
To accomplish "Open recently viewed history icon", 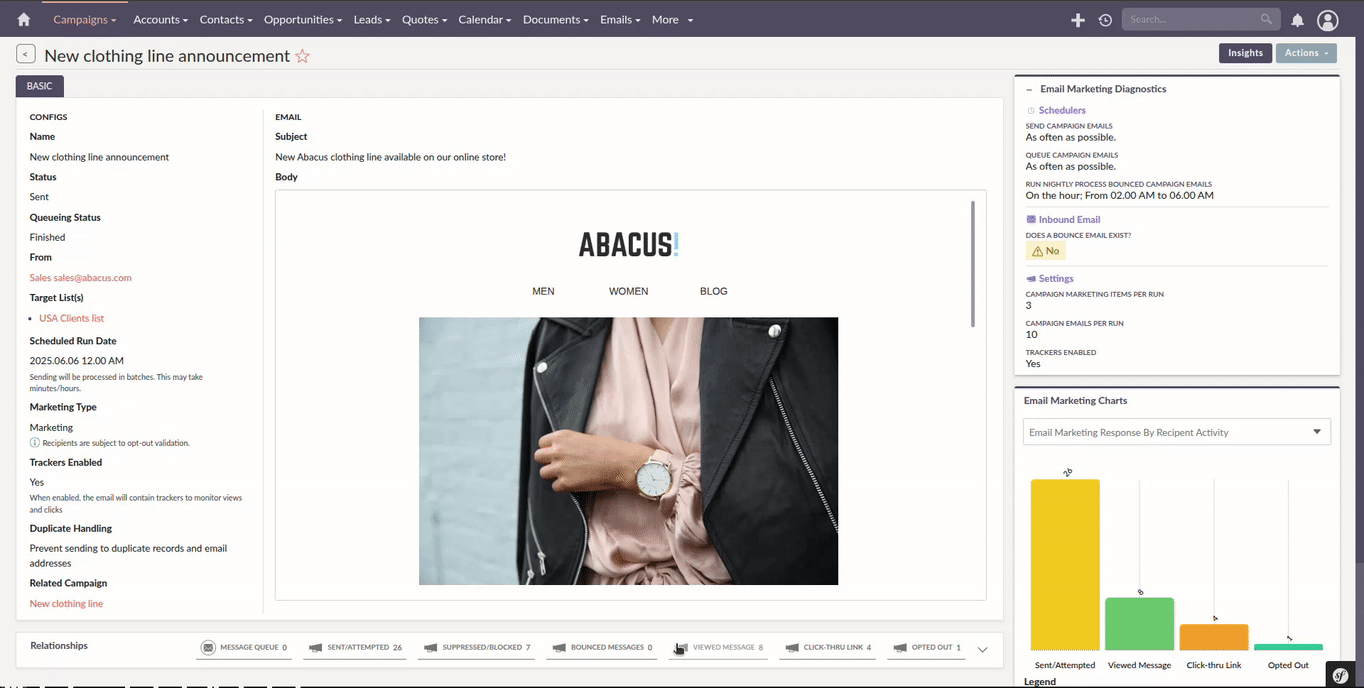I will pyautogui.click(x=1105, y=19).
